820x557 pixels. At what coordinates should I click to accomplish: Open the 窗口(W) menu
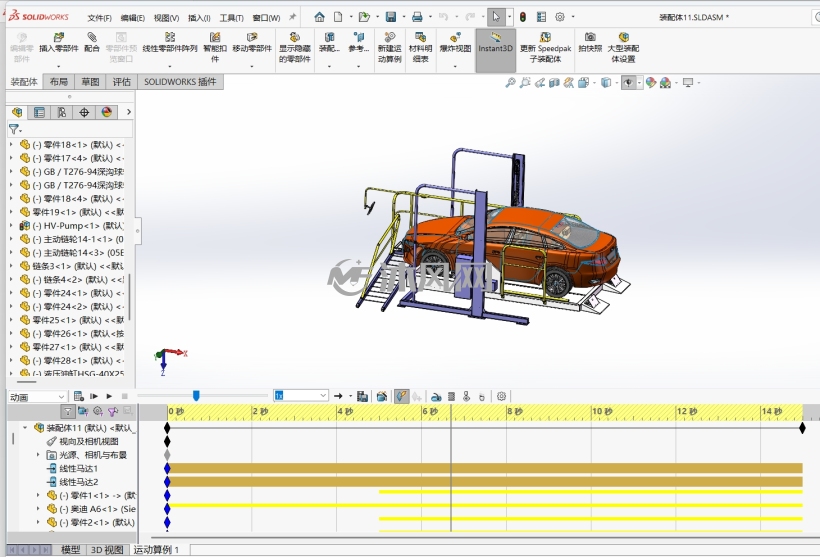(x=266, y=18)
